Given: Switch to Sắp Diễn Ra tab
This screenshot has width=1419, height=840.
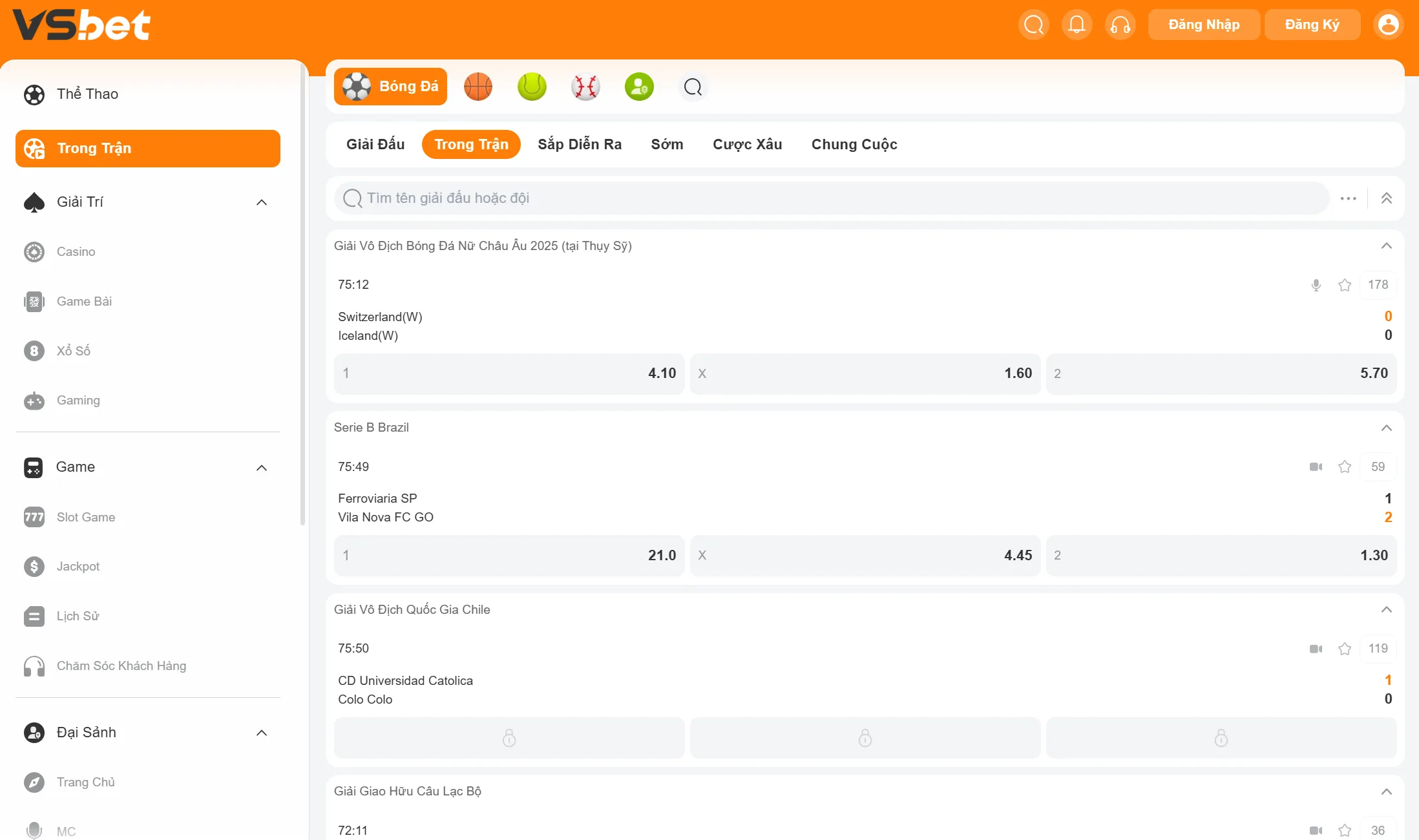Looking at the screenshot, I should pos(580,144).
